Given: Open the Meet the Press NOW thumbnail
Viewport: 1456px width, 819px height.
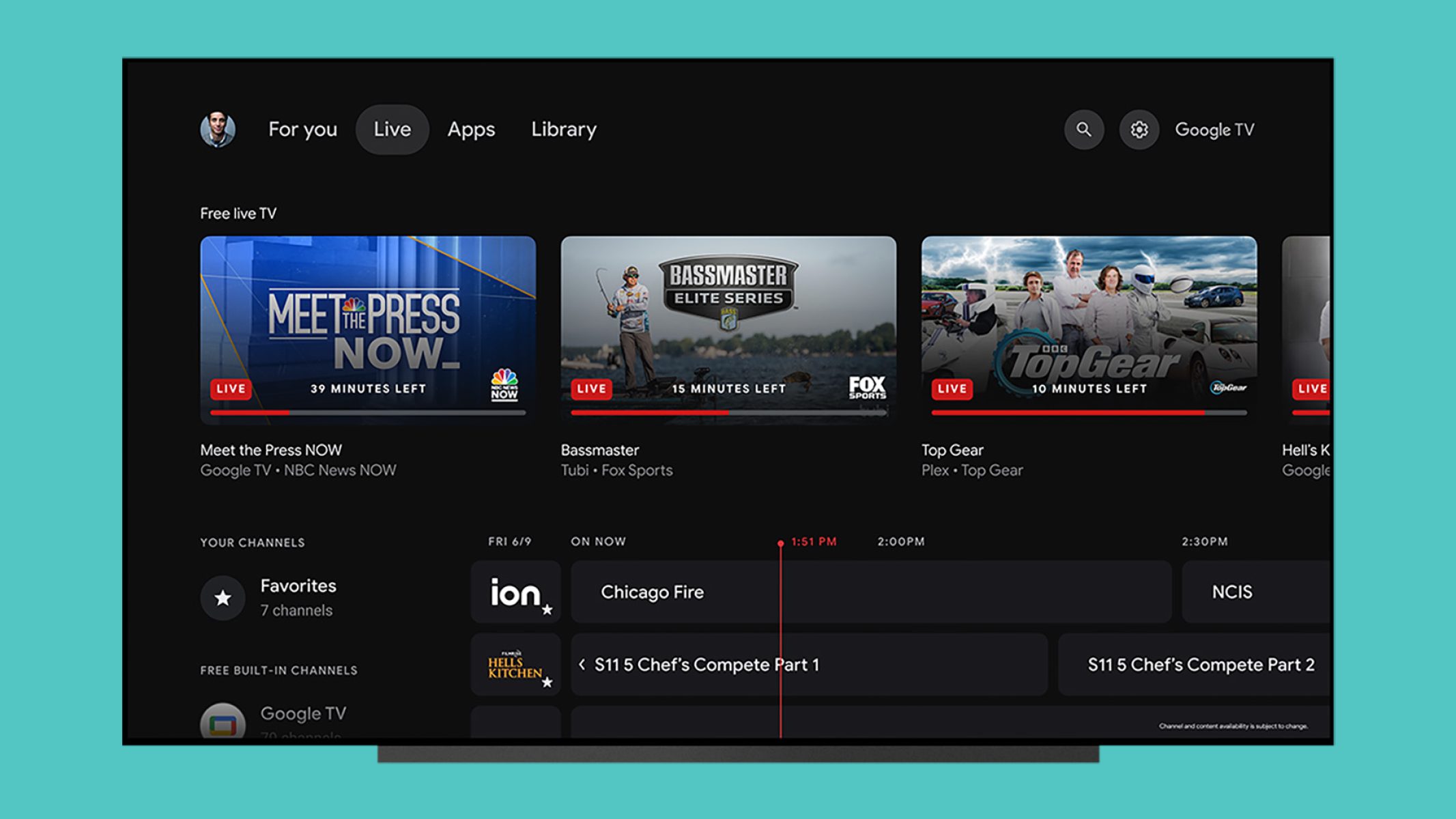Looking at the screenshot, I should coord(367,321).
